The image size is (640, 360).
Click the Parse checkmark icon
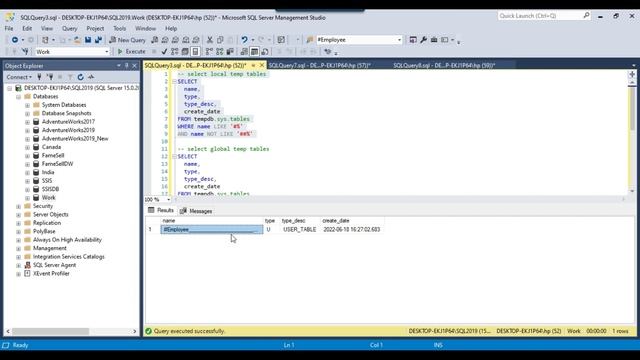pyautogui.click(x=164, y=52)
